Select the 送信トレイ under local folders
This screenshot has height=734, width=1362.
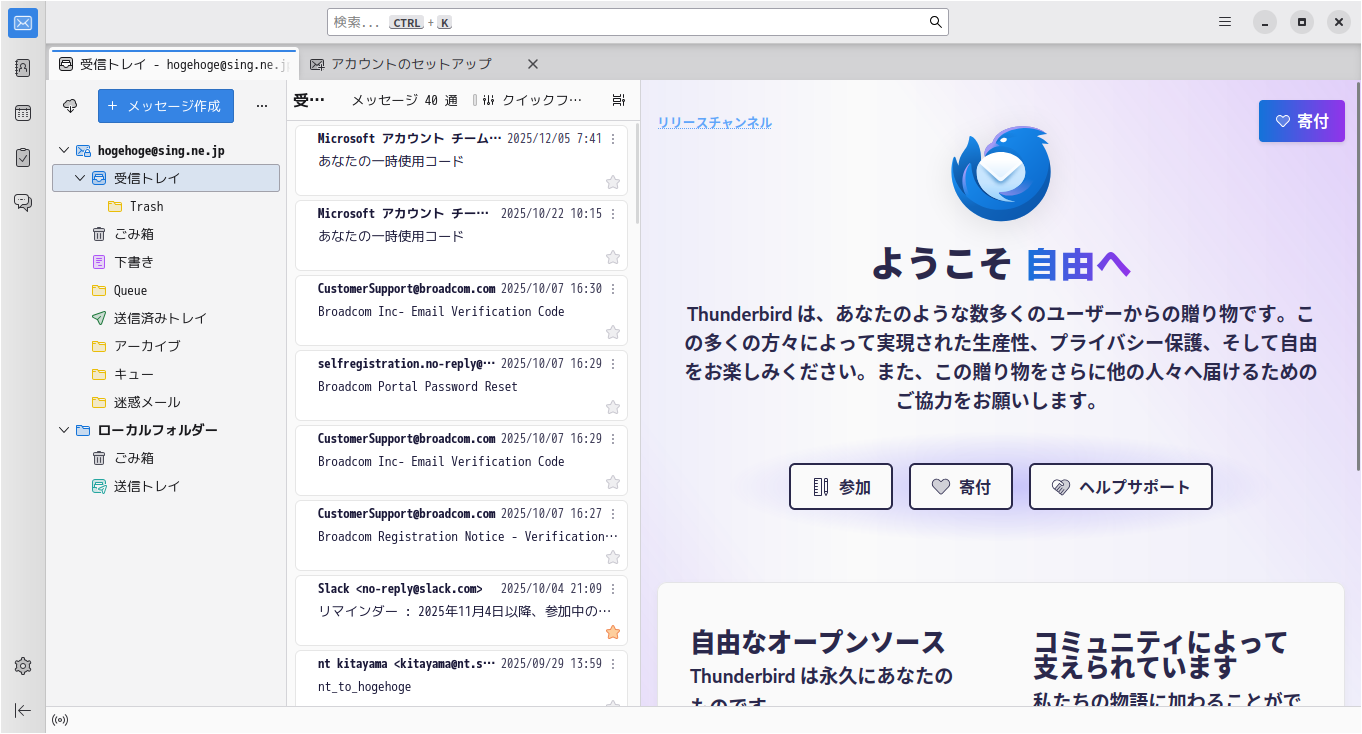(x=166, y=486)
